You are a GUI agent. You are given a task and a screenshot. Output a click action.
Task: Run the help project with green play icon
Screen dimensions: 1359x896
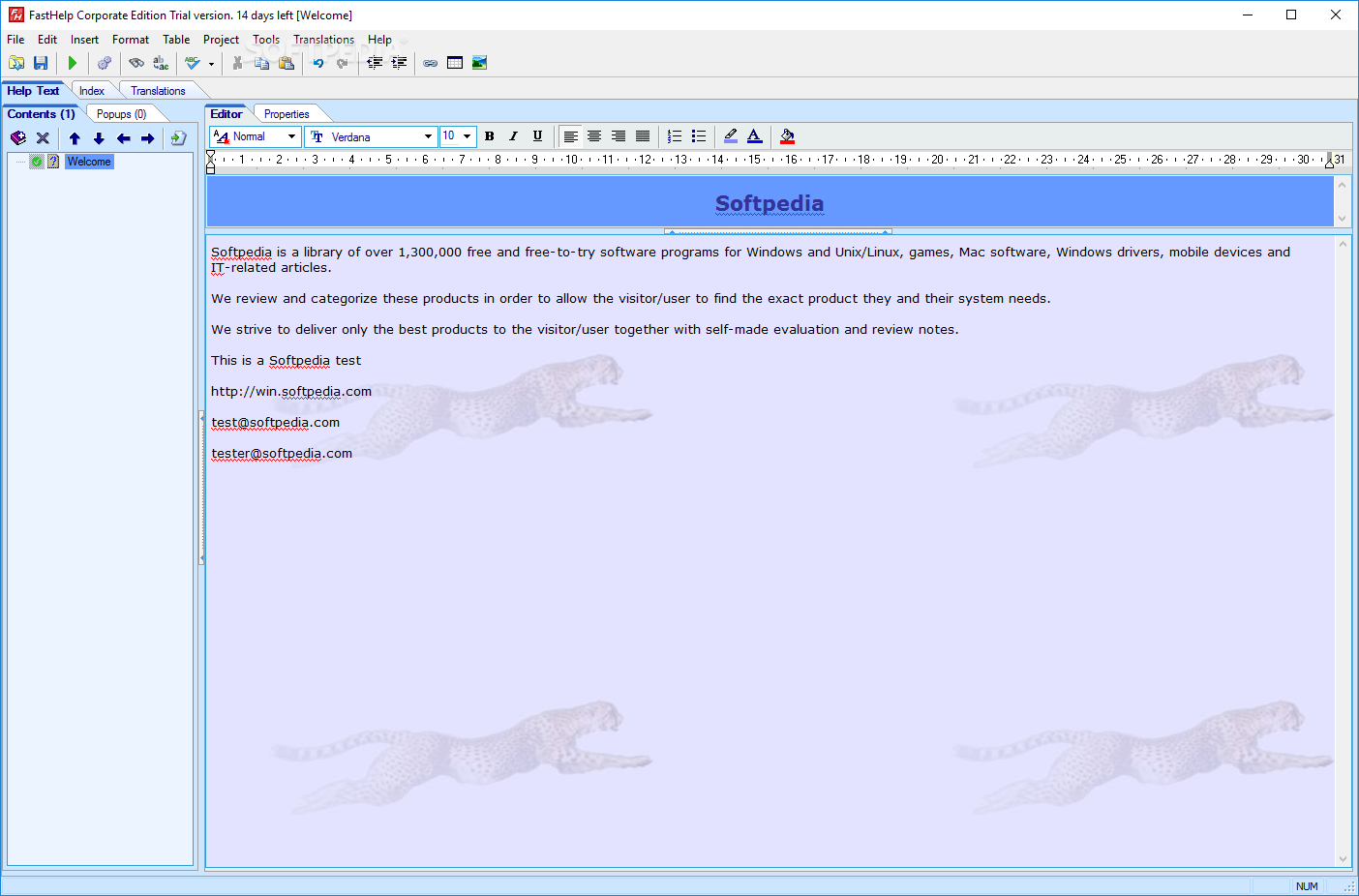pos(73,63)
